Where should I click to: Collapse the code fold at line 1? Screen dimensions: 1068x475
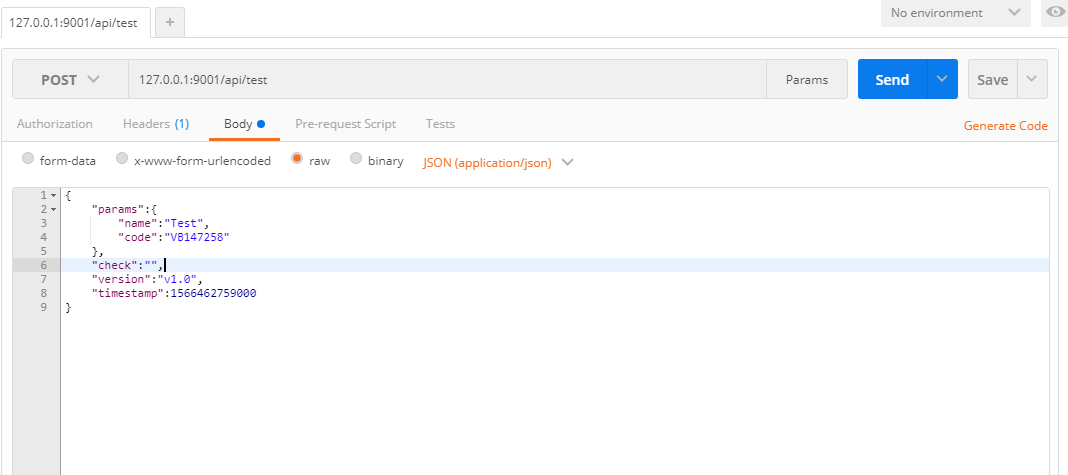(x=54, y=196)
